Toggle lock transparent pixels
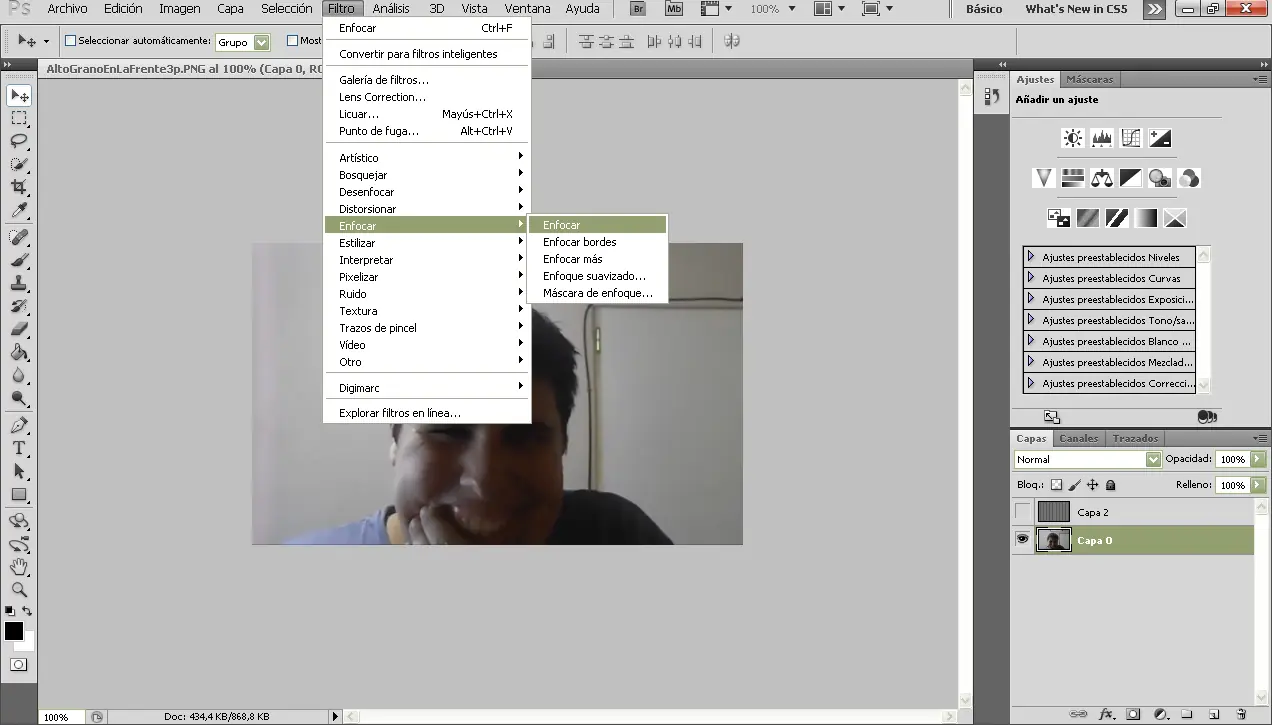The height and width of the screenshot is (725, 1272). (1056, 485)
